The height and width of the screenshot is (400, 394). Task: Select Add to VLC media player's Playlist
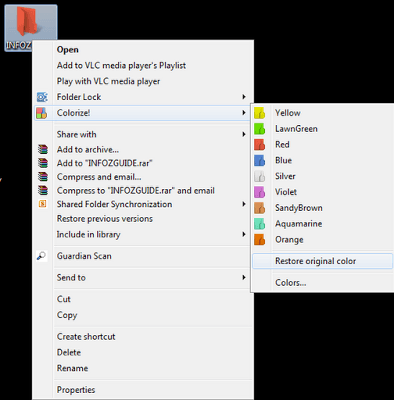[x=121, y=65]
